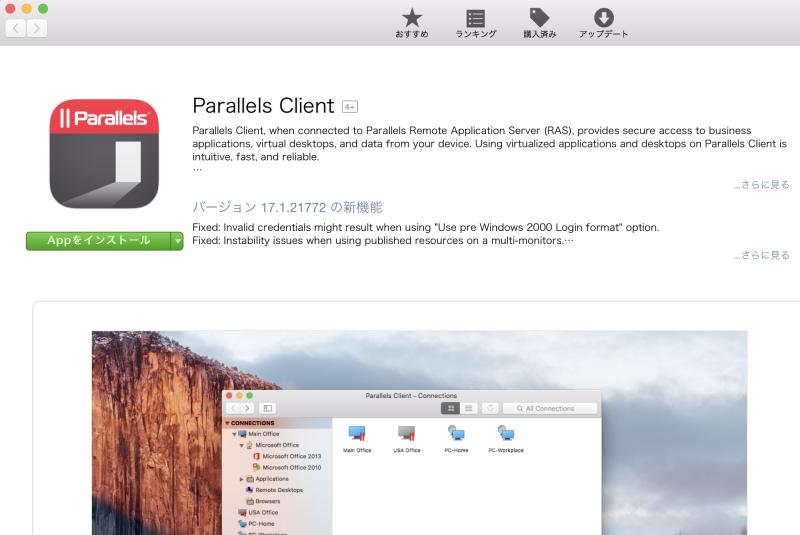The height and width of the screenshot is (535, 800).
Task: Click the Main Office icon in screenshot
Action: click(357, 439)
